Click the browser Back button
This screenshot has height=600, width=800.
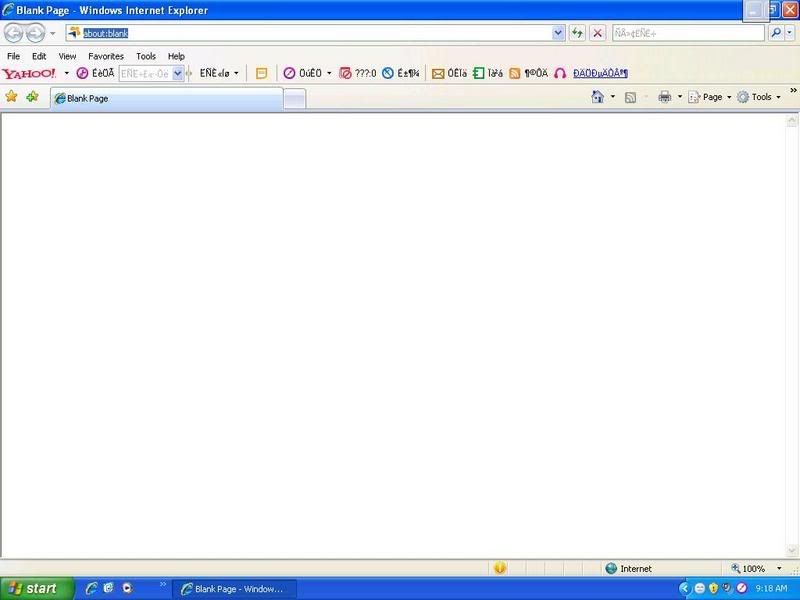[14, 33]
